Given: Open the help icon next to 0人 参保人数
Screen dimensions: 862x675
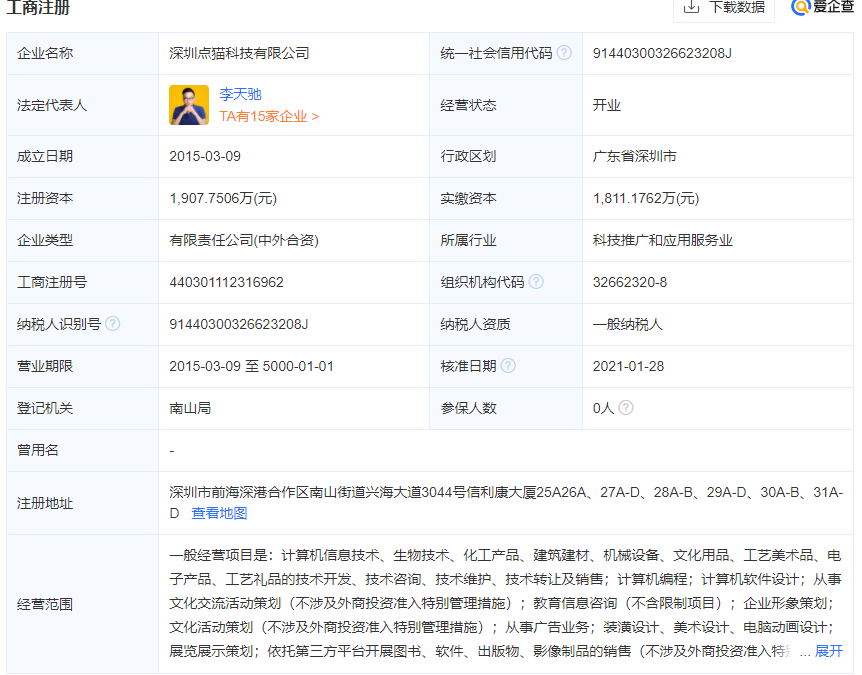Looking at the screenshot, I should click(626, 407).
